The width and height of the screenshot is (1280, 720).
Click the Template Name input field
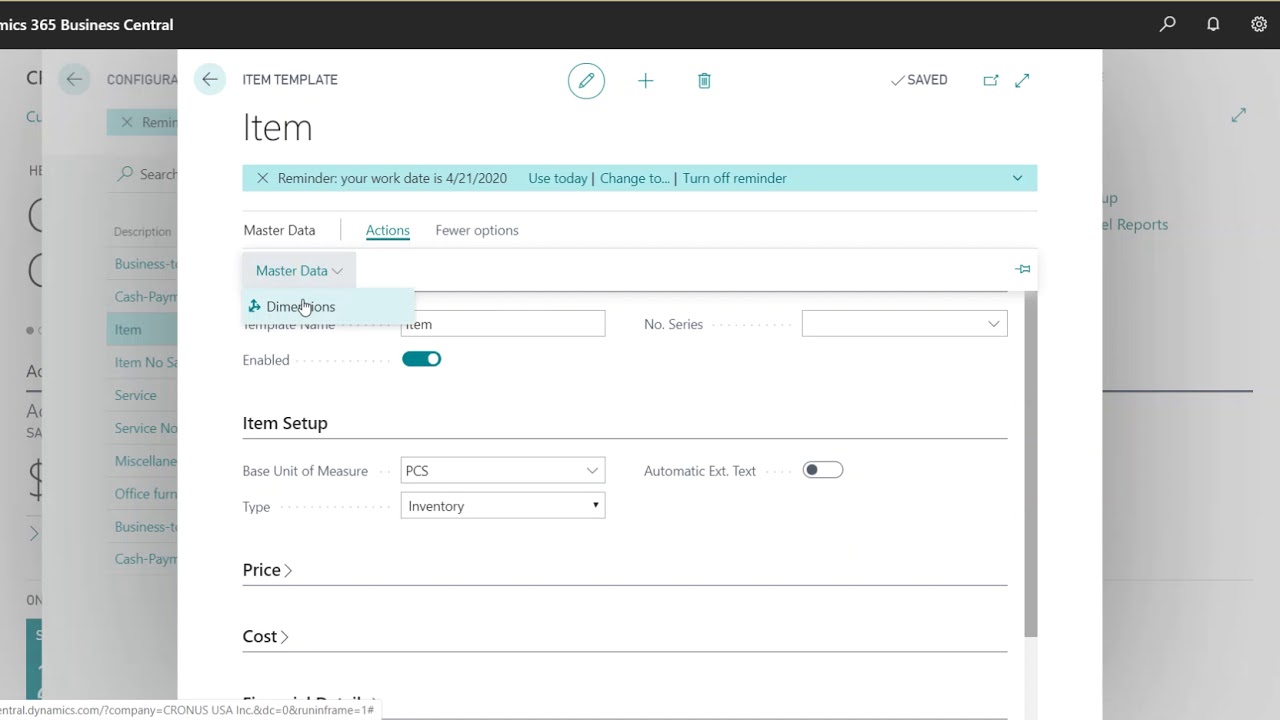[503, 324]
